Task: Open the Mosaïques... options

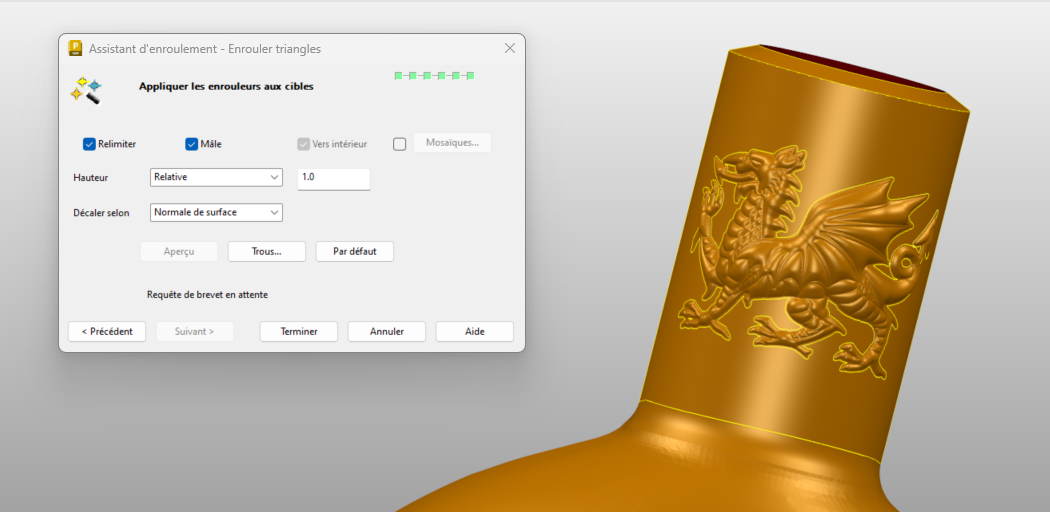Action: 452,143
